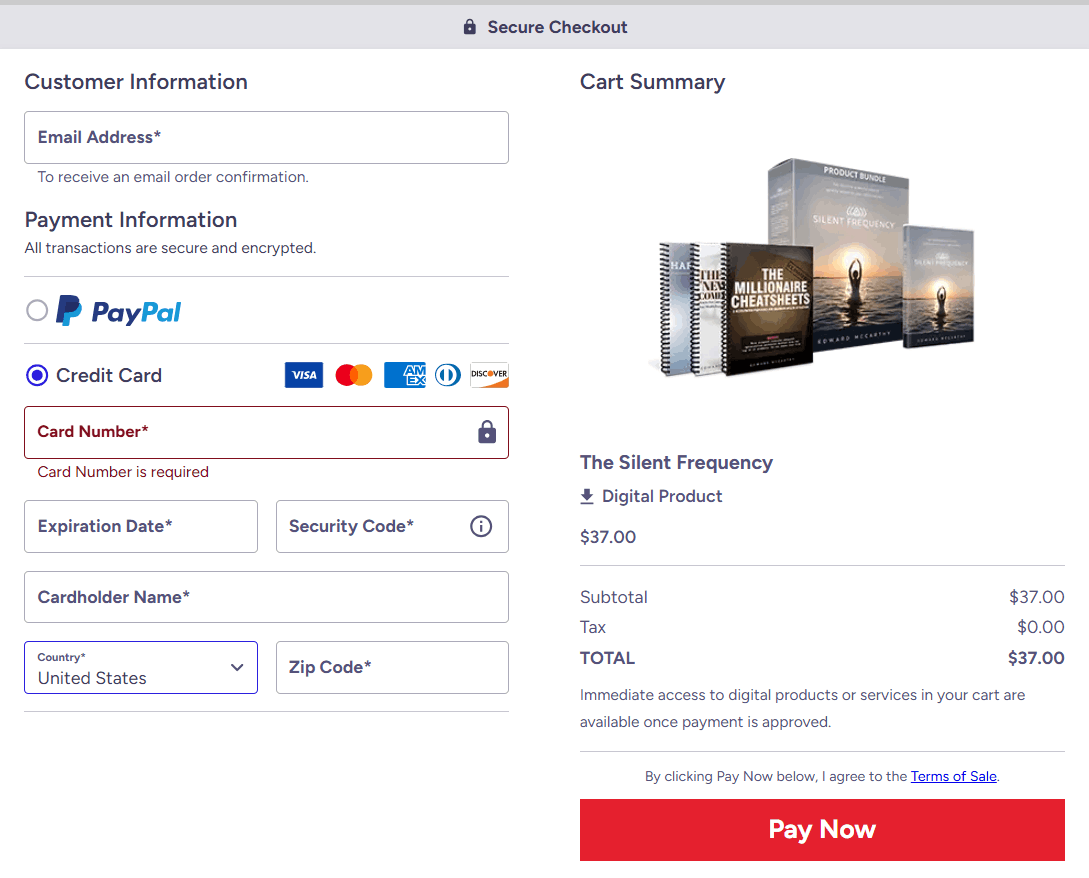Select the Credit Card radio button
Screen dimensions: 1089x878
click(x=37, y=376)
